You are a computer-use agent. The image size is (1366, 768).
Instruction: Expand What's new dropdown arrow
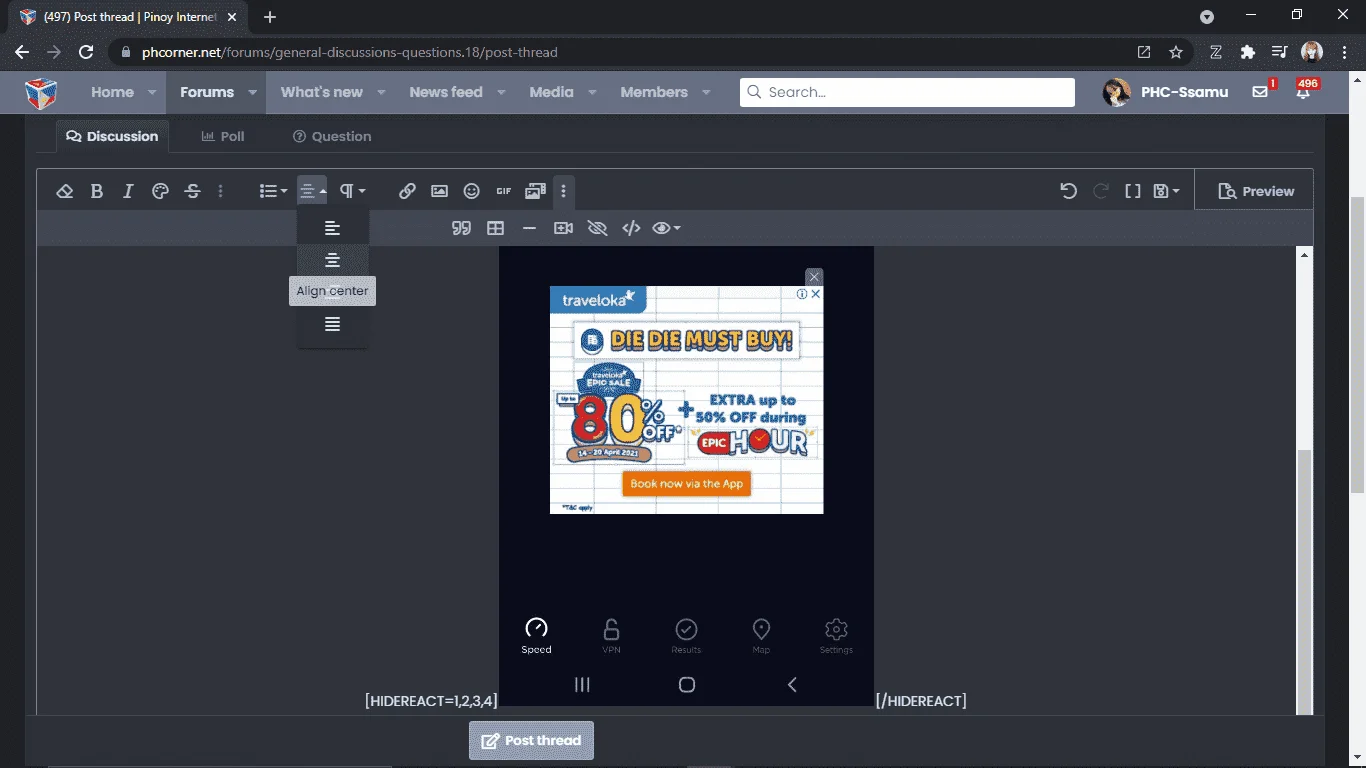click(381, 92)
